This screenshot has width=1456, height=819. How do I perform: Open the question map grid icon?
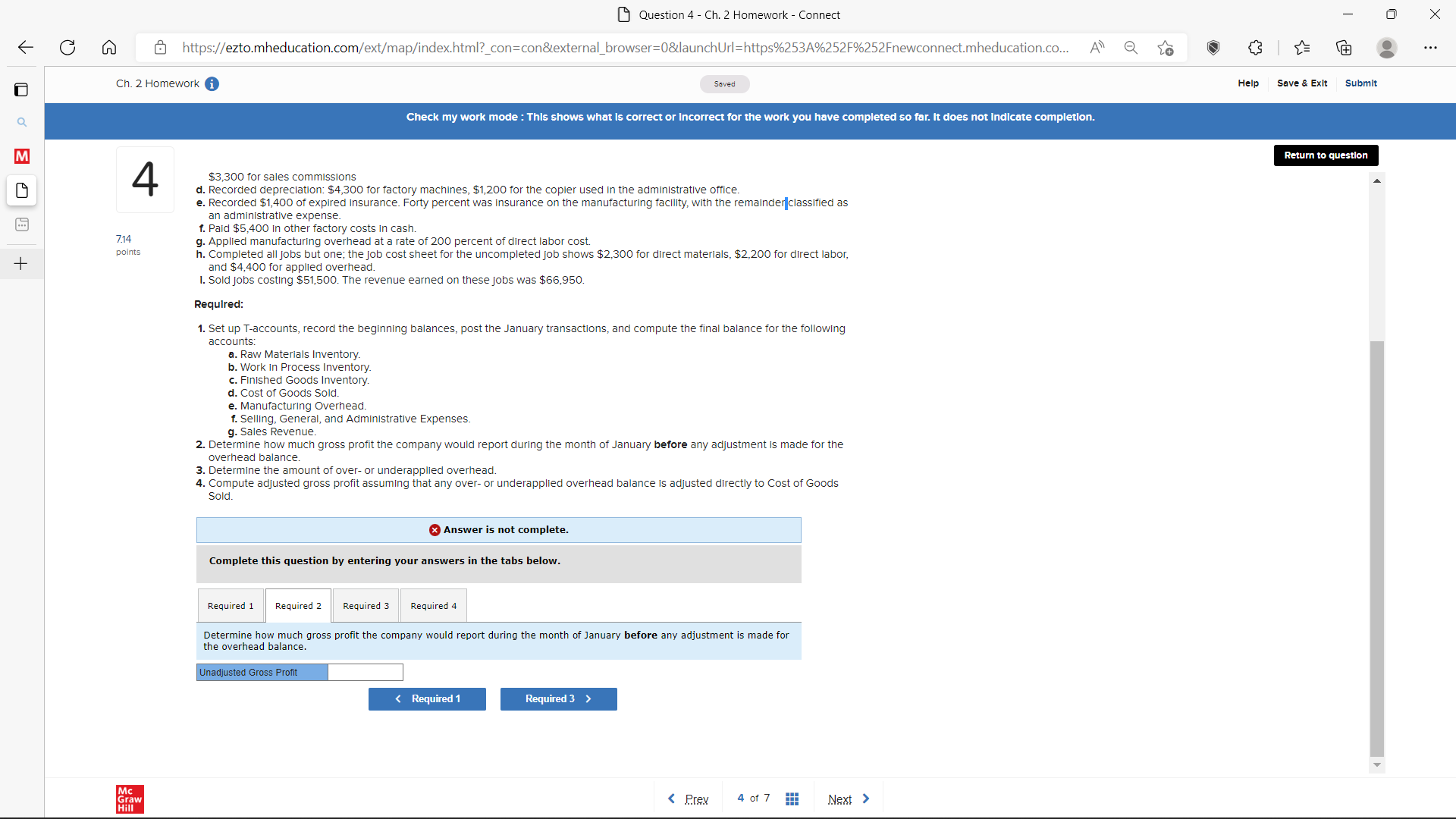click(792, 799)
